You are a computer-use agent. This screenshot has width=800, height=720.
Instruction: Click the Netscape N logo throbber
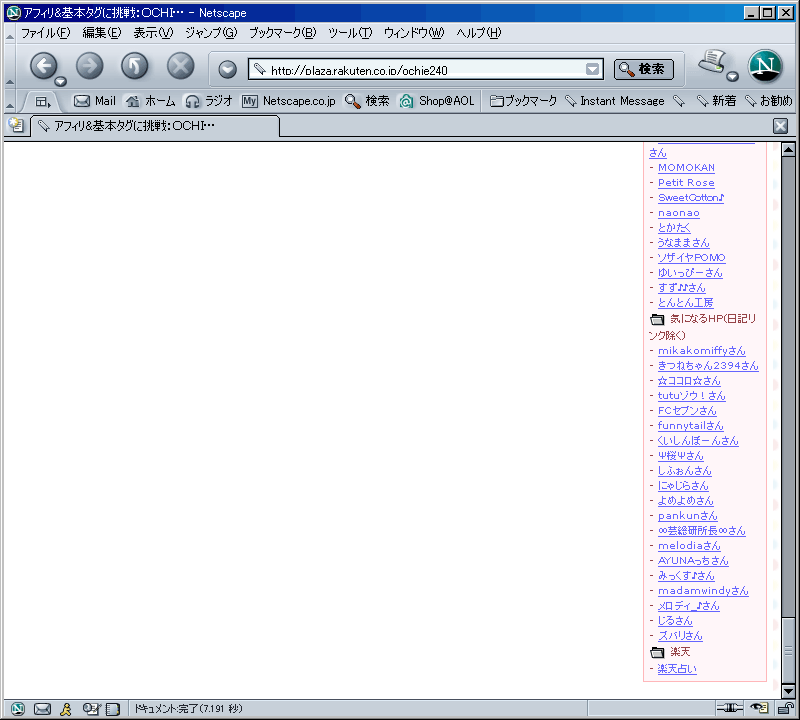coord(765,66)
